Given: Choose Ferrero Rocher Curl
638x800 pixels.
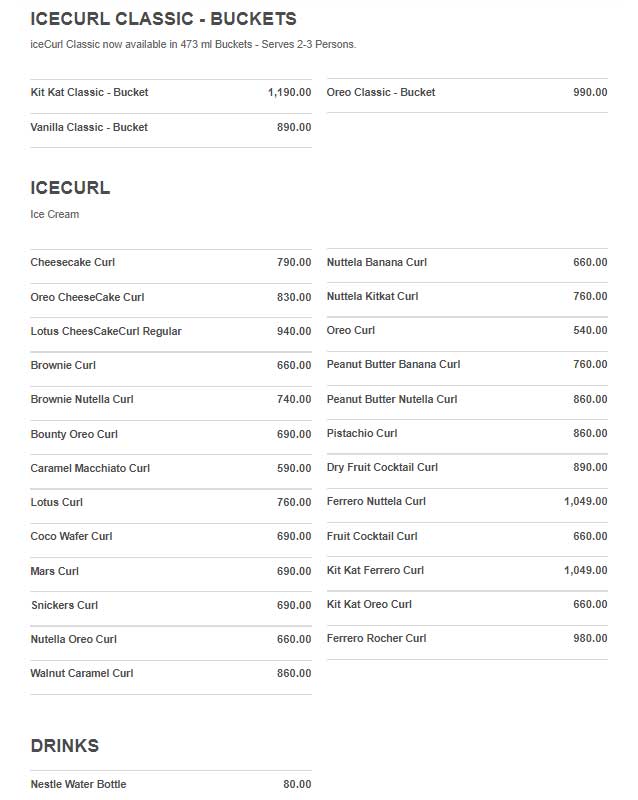Looking at the screenshot, I should [467, 638].
